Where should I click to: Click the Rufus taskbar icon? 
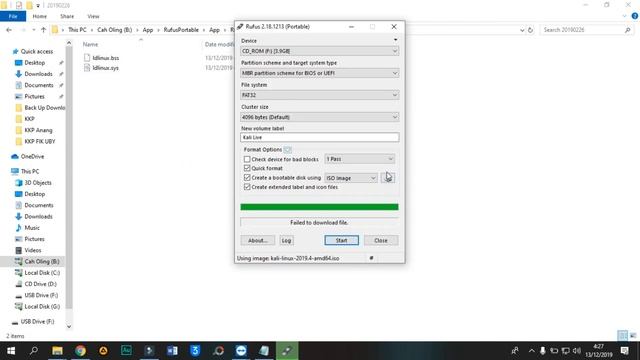point(287,351)
